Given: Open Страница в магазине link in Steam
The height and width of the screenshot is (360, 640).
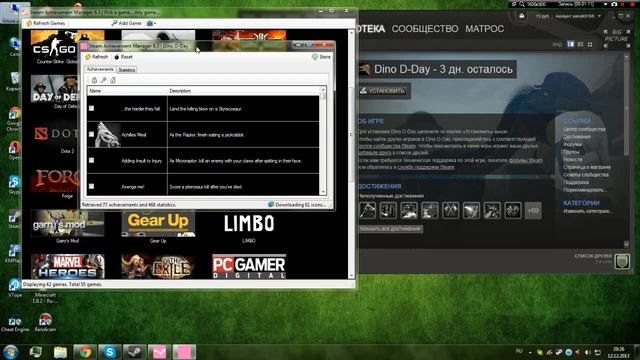Looking at the screenshot, I should (x=587, y=167).
